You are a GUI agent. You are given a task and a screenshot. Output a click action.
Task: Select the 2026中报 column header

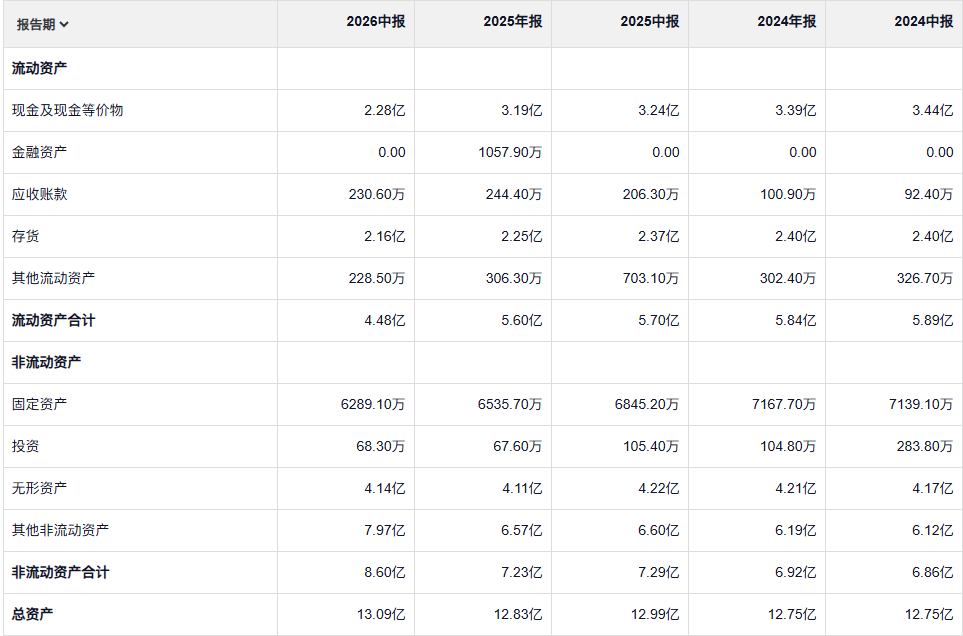tap(376, 21)
